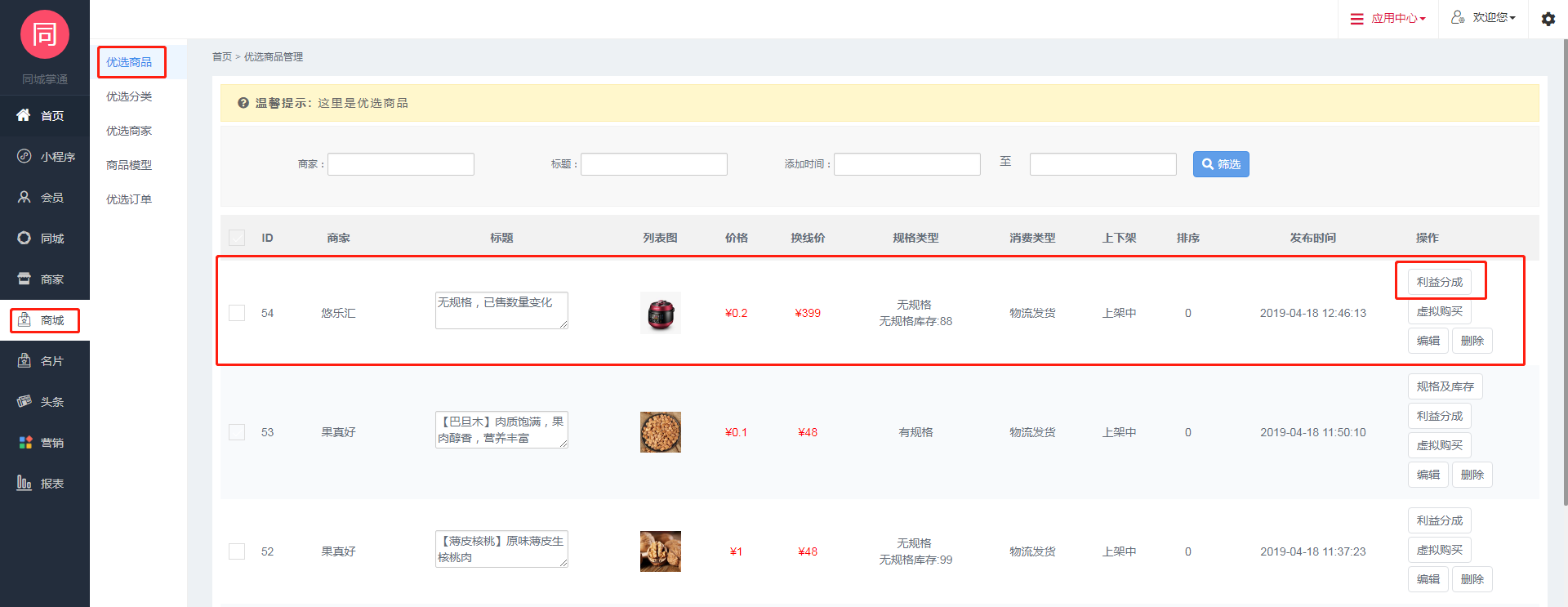
Task: Open the 头条 headlines section
Action: coord(45,402)
